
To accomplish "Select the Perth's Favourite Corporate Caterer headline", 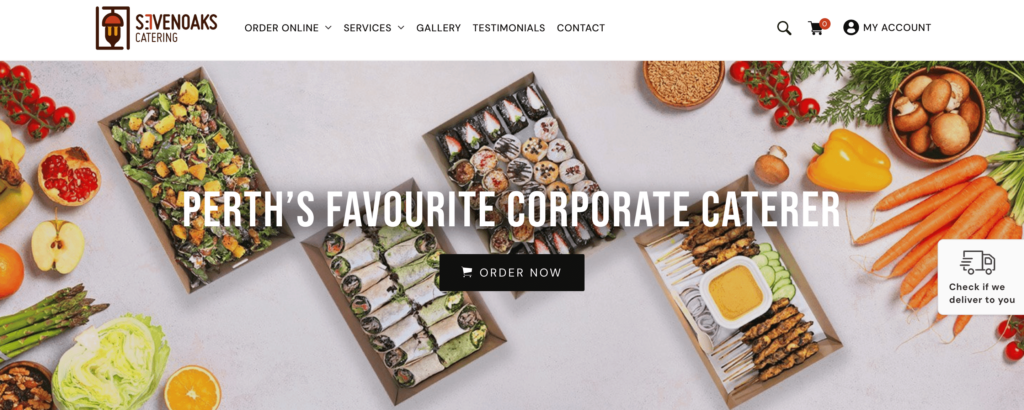I will 511,210.
